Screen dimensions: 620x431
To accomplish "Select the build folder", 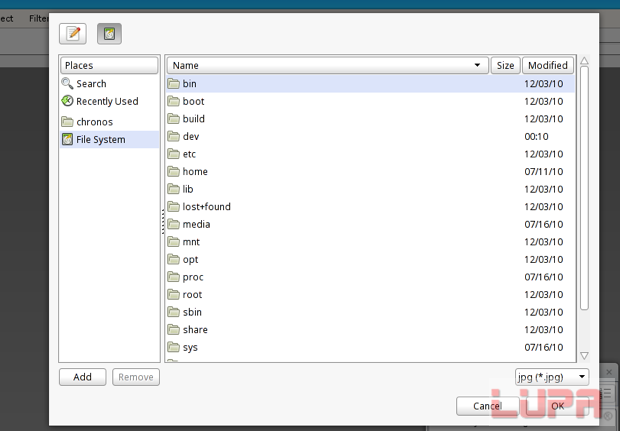I will (x=370, y=119).
